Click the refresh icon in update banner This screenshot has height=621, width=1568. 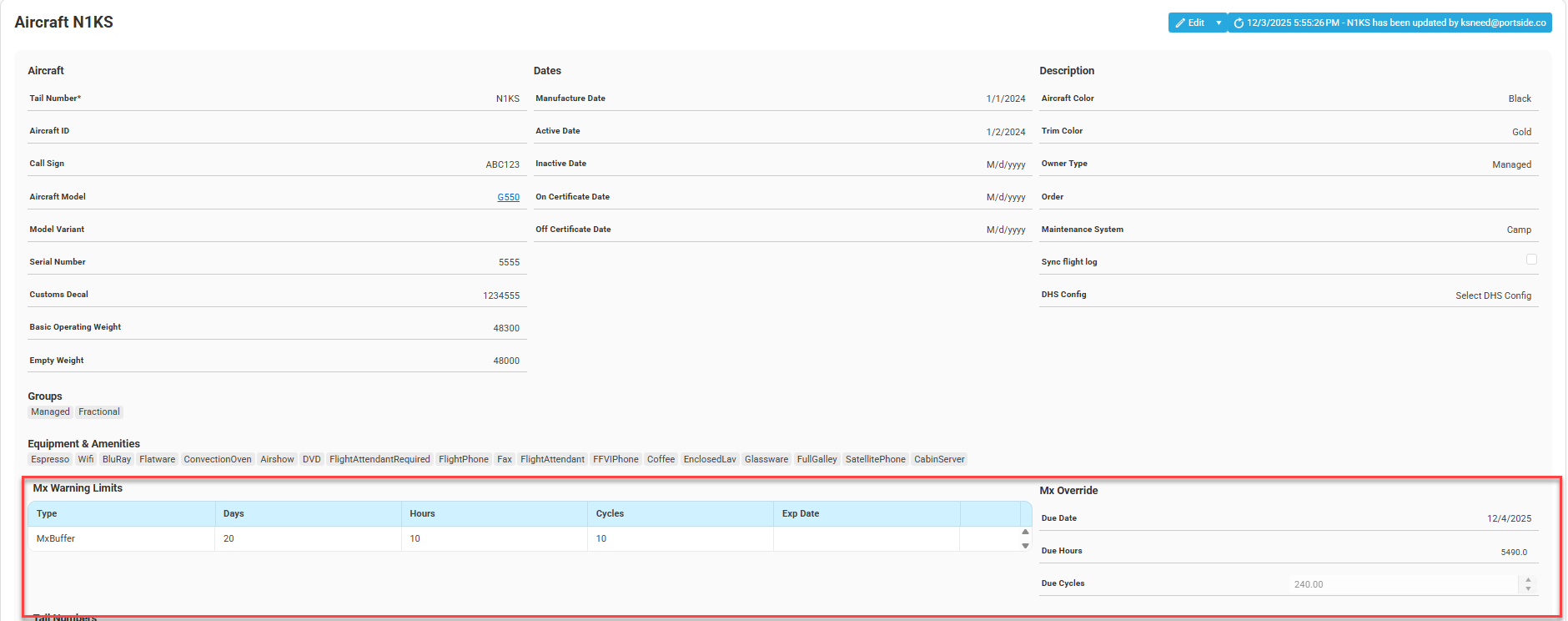(x=1239, y=23)
